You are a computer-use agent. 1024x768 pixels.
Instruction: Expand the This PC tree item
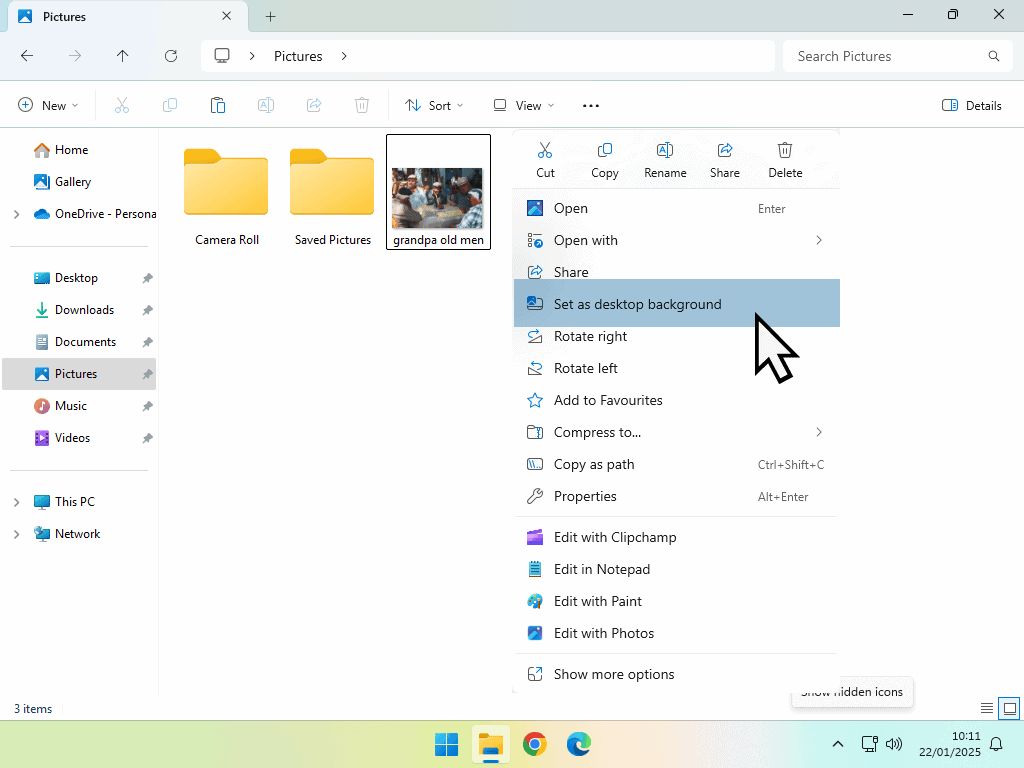coord(18,501)
